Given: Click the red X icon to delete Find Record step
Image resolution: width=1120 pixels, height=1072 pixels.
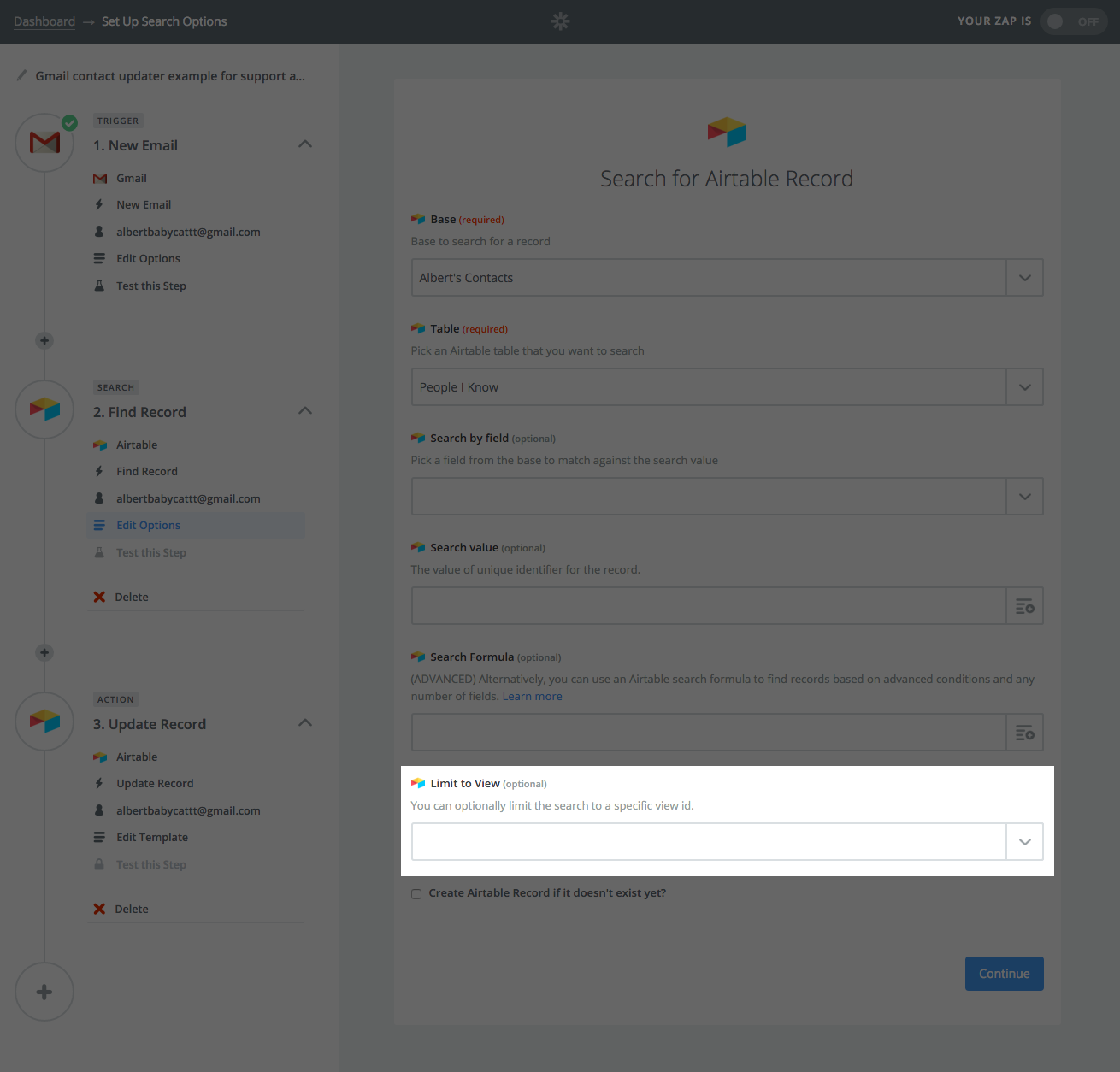Looking at the screenshot, I should [99, 597].
